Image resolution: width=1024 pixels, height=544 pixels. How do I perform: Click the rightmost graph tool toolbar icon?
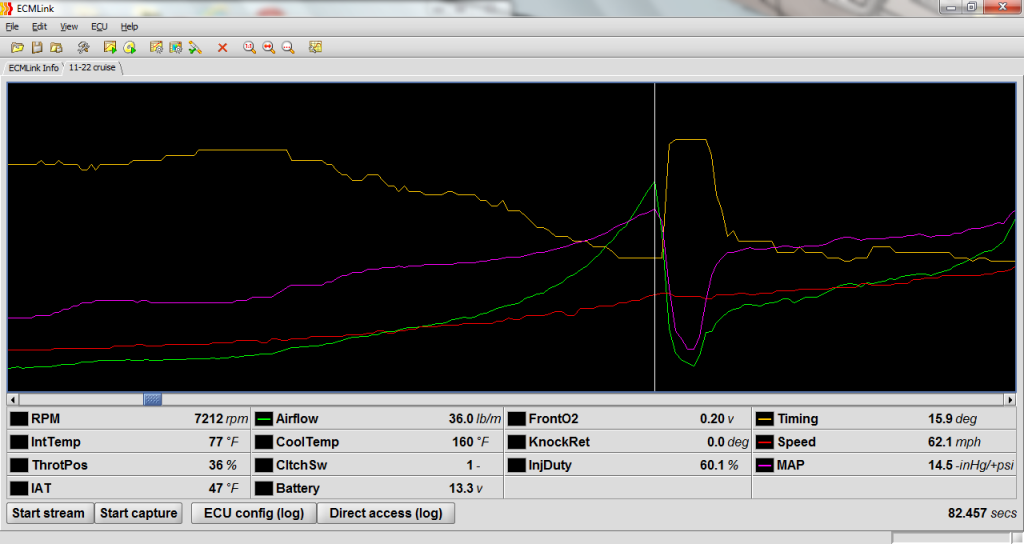click(315, 48)
